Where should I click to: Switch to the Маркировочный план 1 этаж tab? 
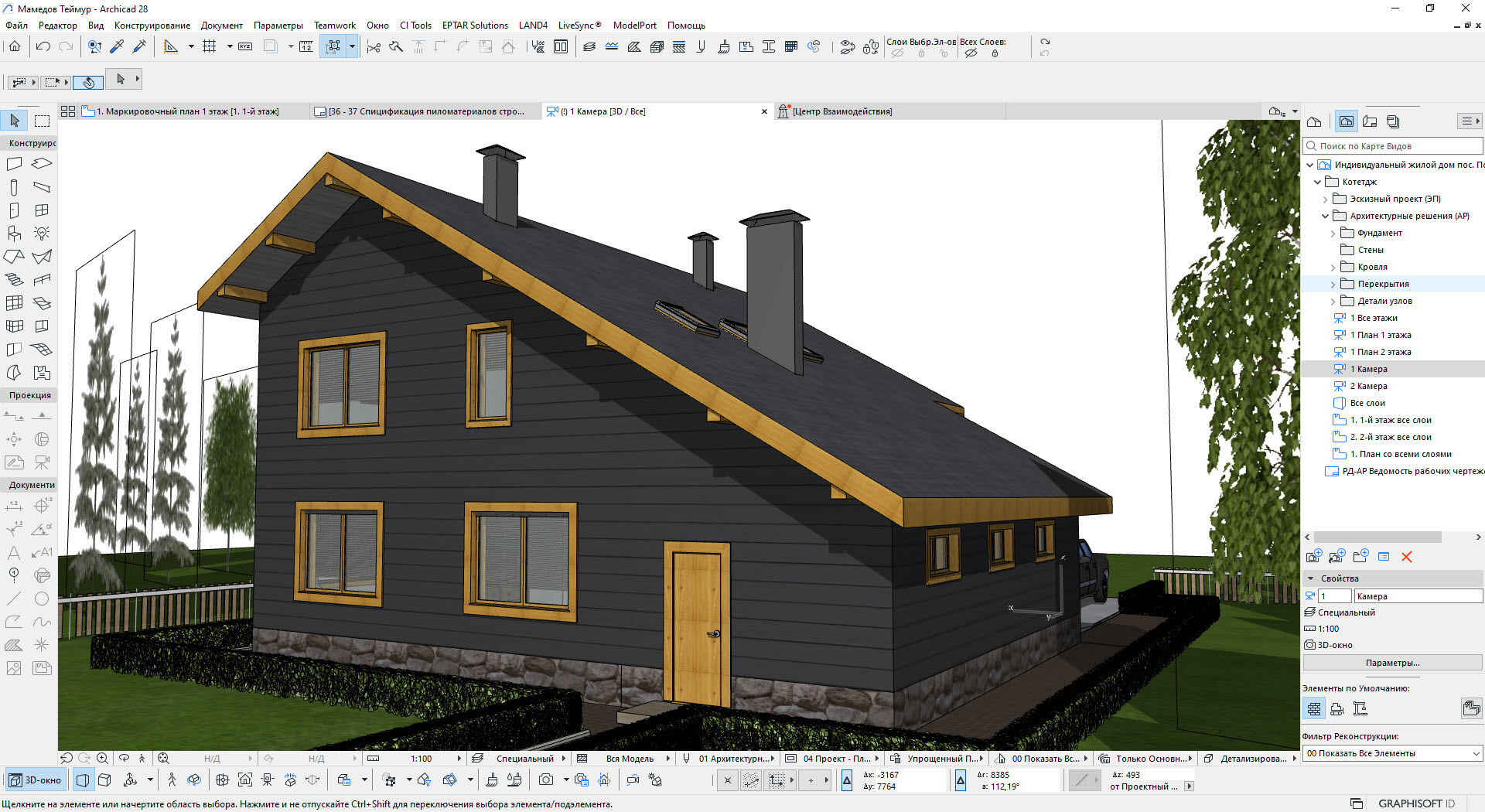tap(186, 112)
